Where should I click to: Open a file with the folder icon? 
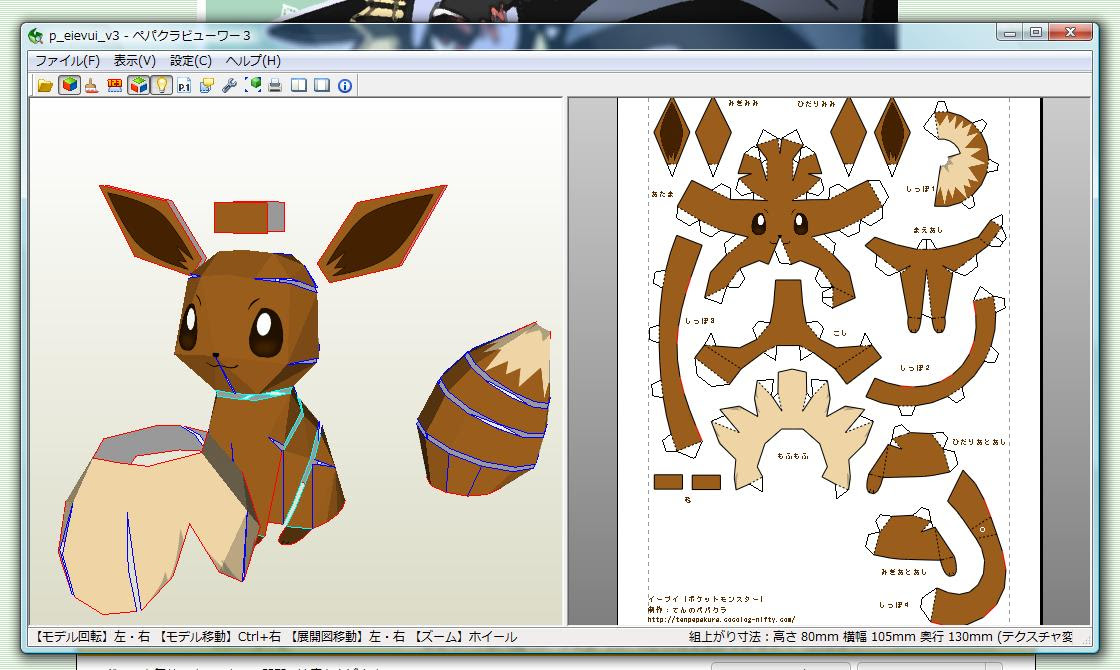coord(45,86)
